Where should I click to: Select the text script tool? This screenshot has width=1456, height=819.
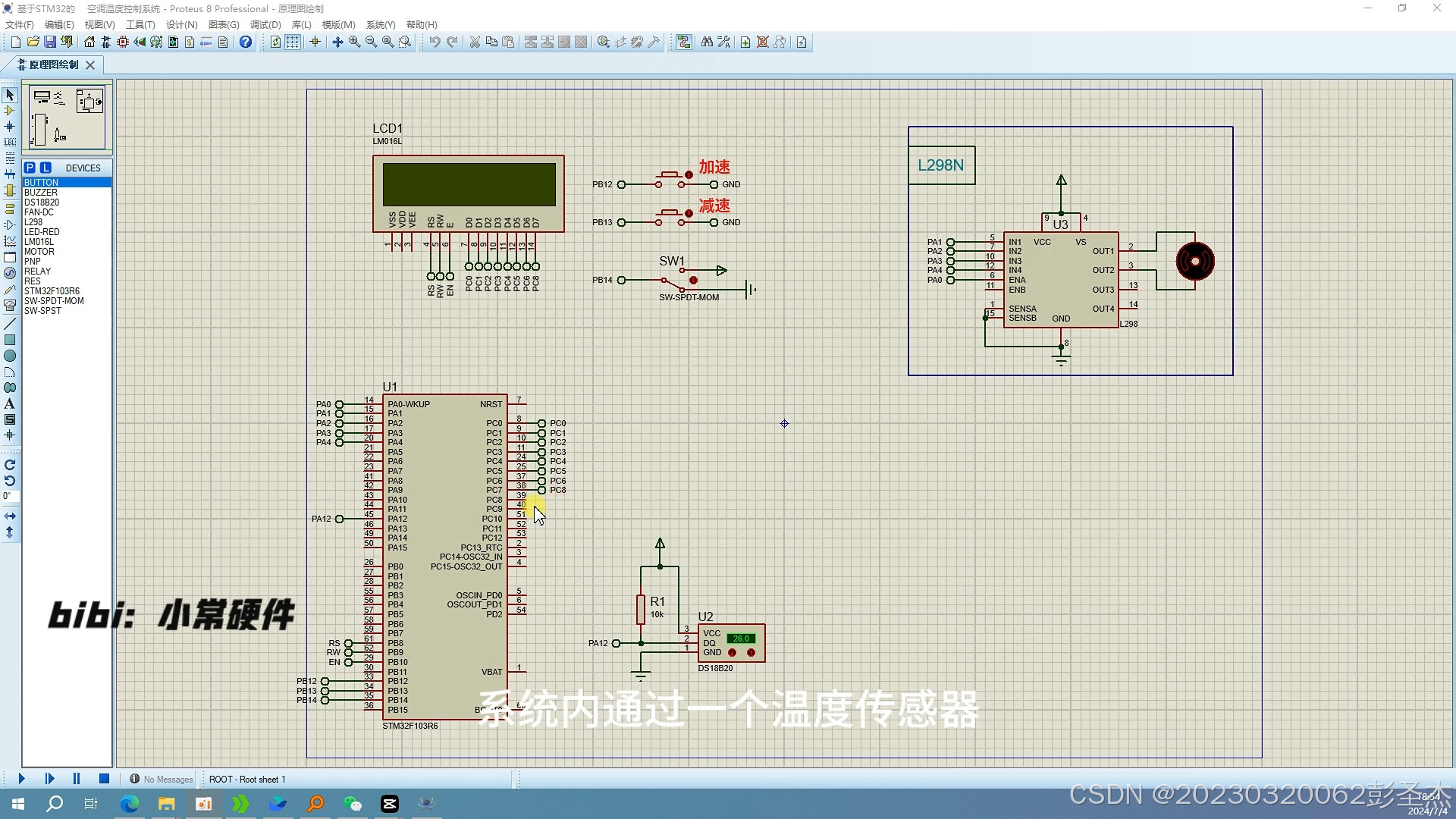pyautogui.click(x=10, y=158)
